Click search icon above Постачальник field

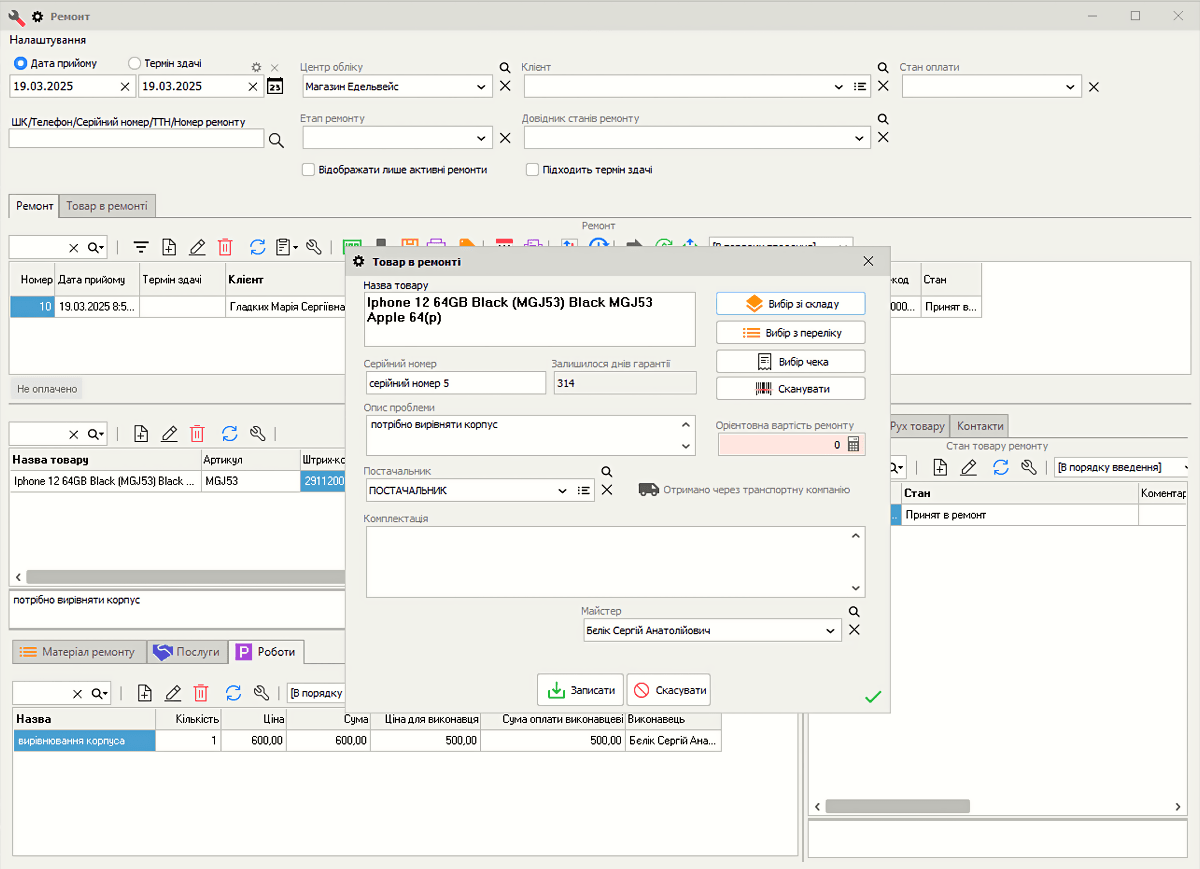click(x=606, y=472)
